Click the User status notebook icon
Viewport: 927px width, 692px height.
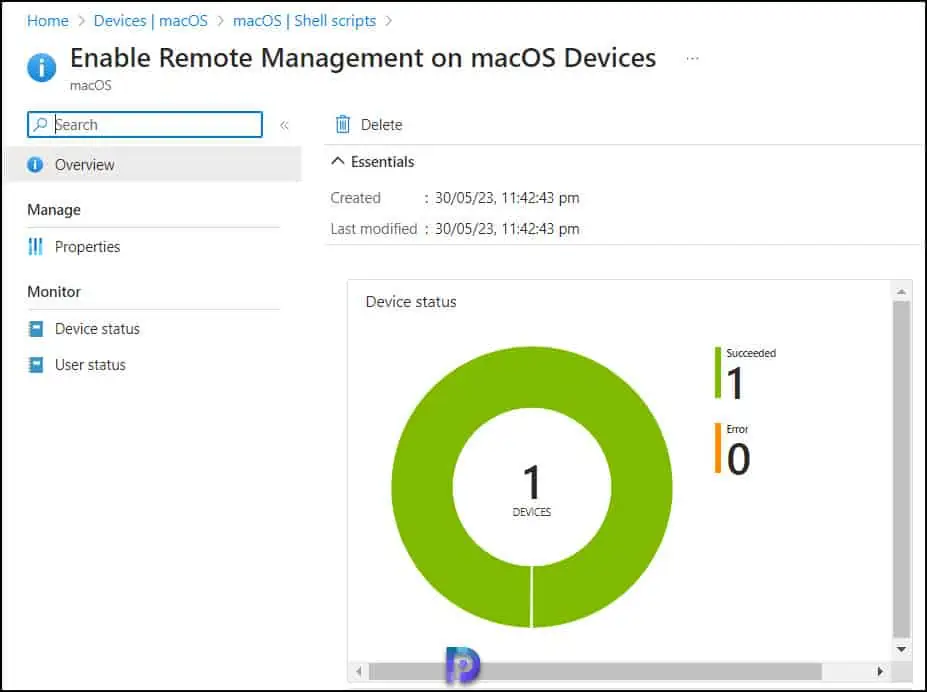click(36, 365)
